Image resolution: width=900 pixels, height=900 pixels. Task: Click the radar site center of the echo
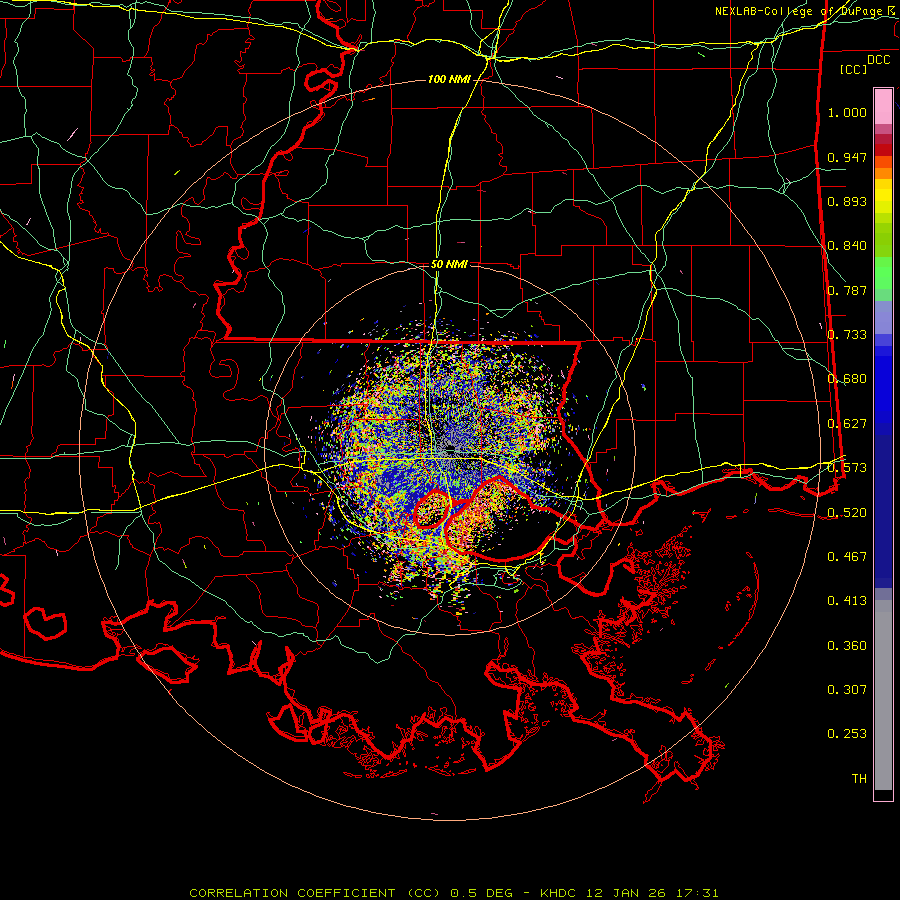pyautogui.click(x=450, y=448)
